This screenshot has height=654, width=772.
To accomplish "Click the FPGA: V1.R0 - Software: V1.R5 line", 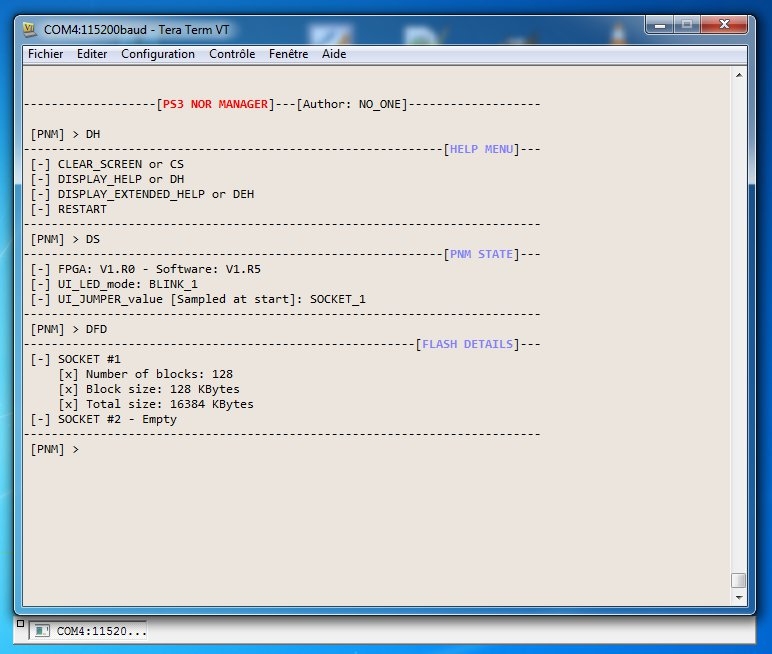I will coord(146,269).
